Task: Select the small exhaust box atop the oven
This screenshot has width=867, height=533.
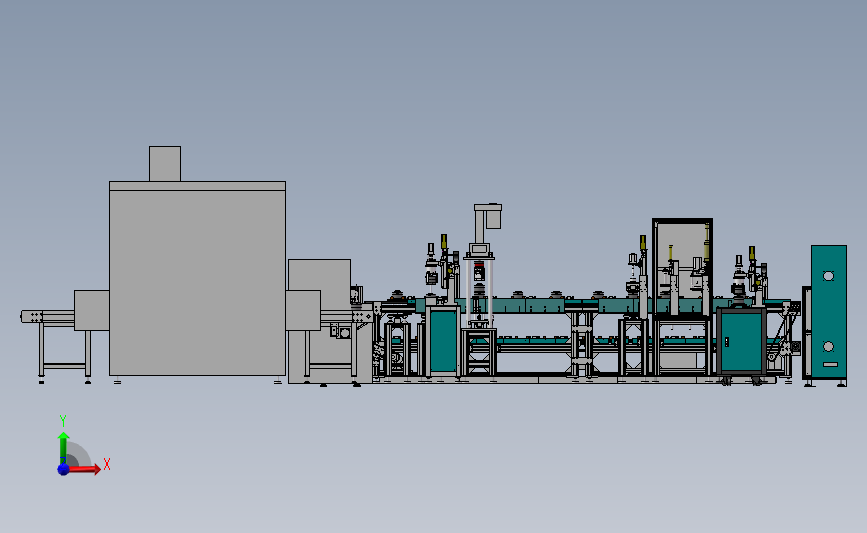Action: 165,164
